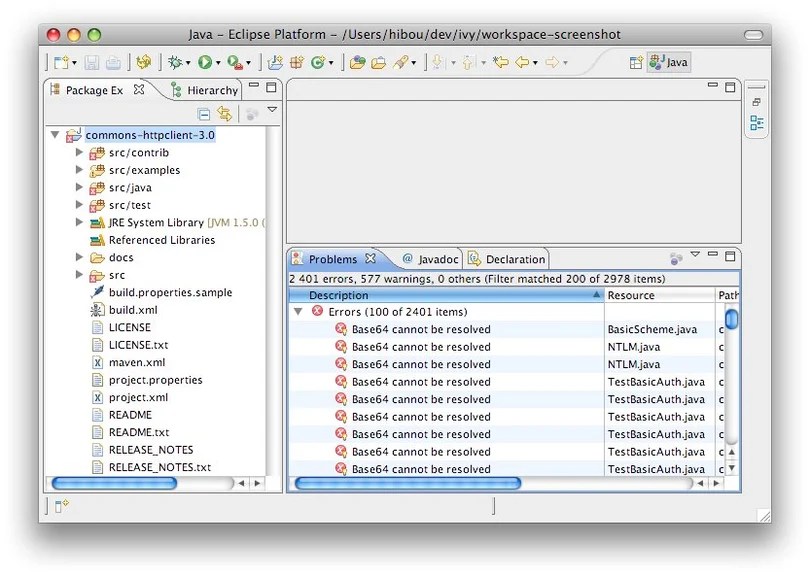This screenshot has height=576, width=810.
Task: Click the Debug bug icon
Action: (175, 63)
